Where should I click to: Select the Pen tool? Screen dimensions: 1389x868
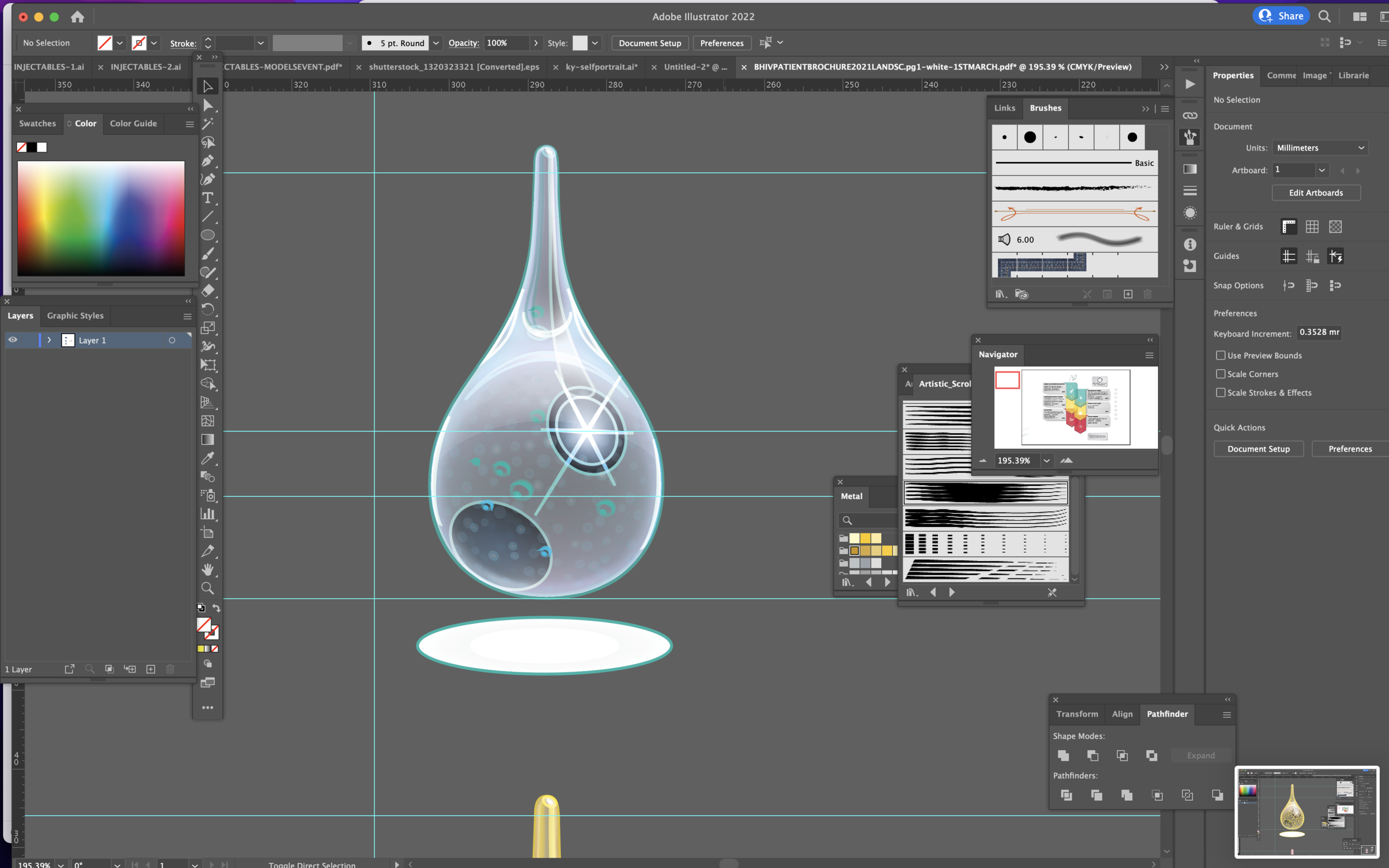(x=208, y=160)
